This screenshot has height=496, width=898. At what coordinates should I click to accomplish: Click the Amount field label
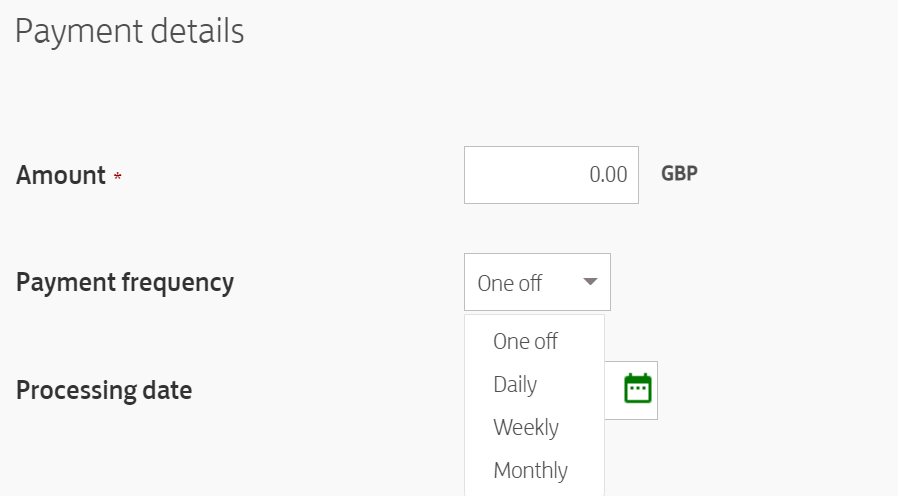pos(61,175)
